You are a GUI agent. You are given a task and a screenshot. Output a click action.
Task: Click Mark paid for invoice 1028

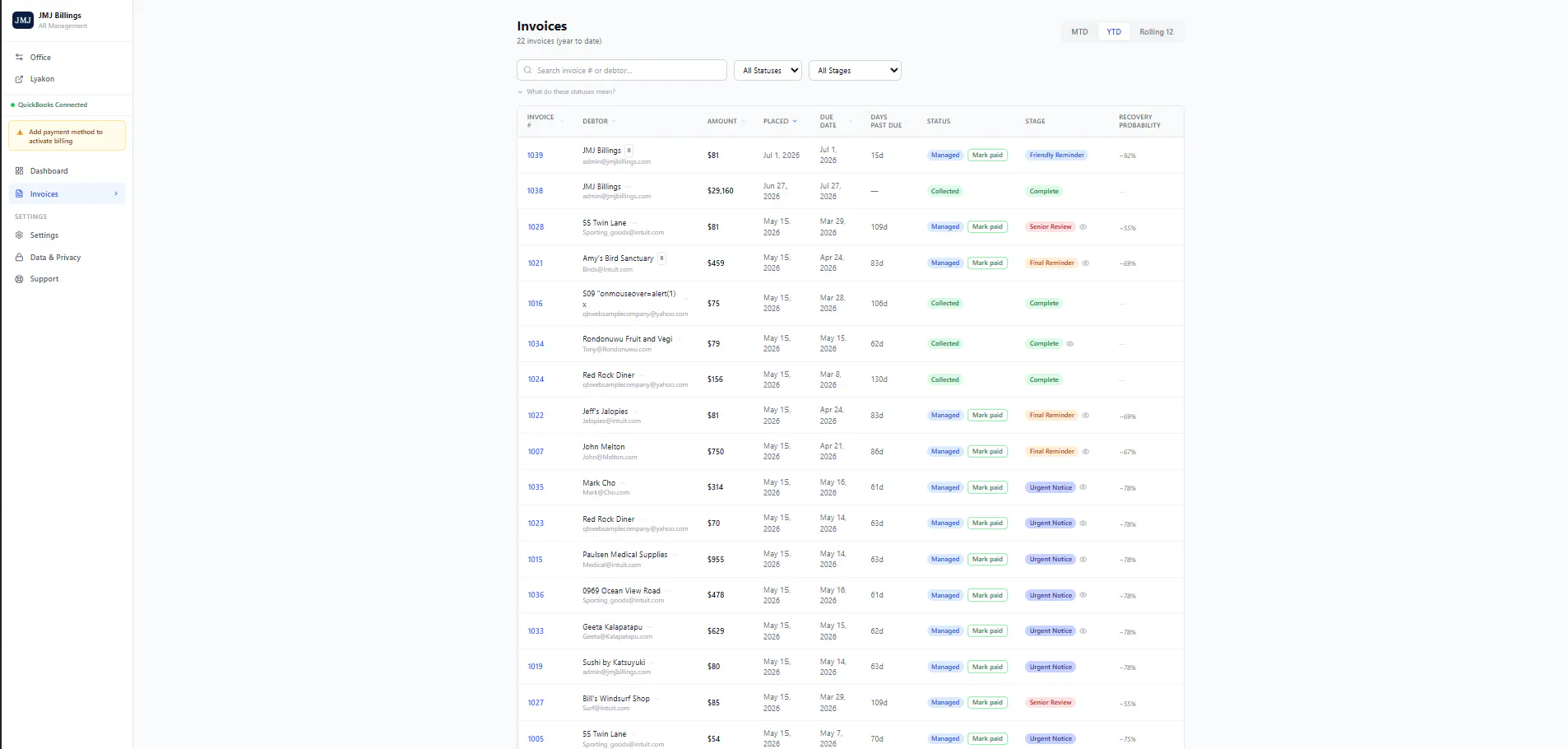[987, 227]
